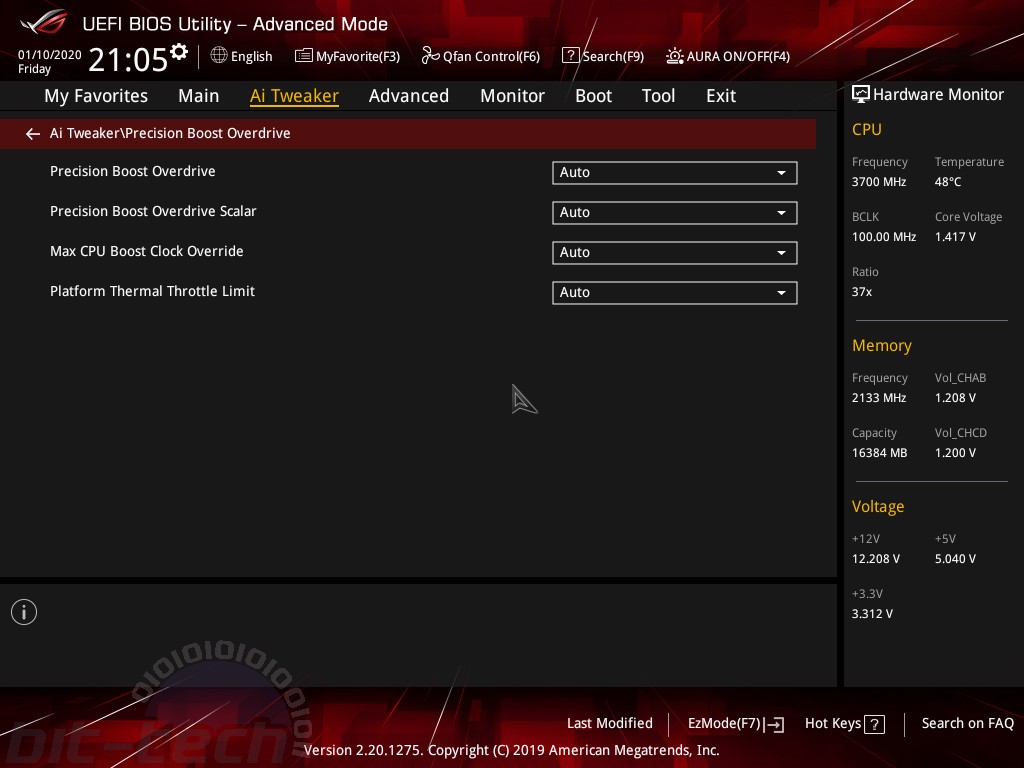
Task: Open the Boot tab
Action: point(593,96)
